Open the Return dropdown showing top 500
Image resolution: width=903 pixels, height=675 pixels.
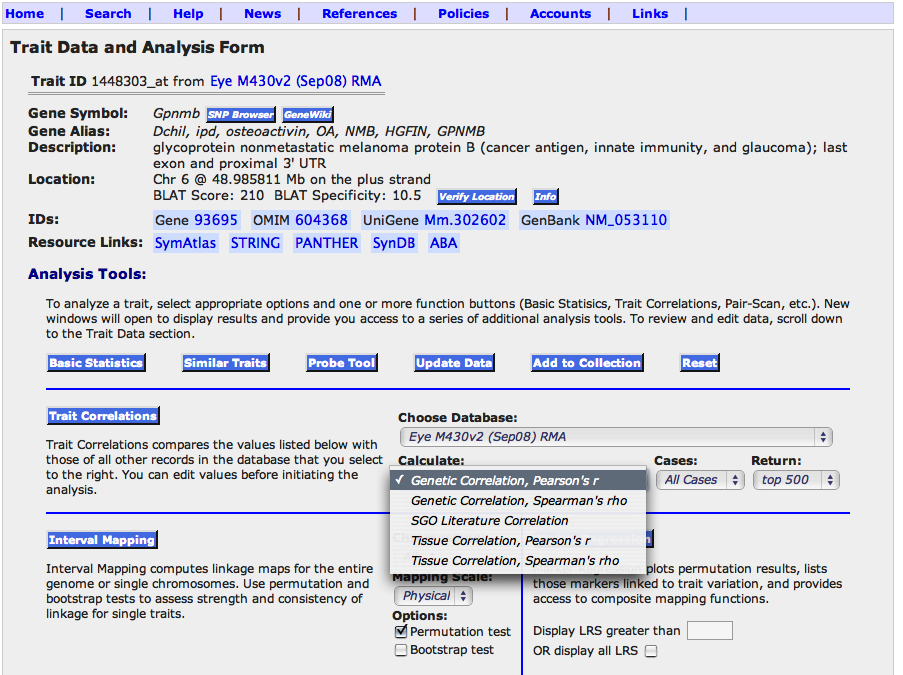(x=796, y=480)
